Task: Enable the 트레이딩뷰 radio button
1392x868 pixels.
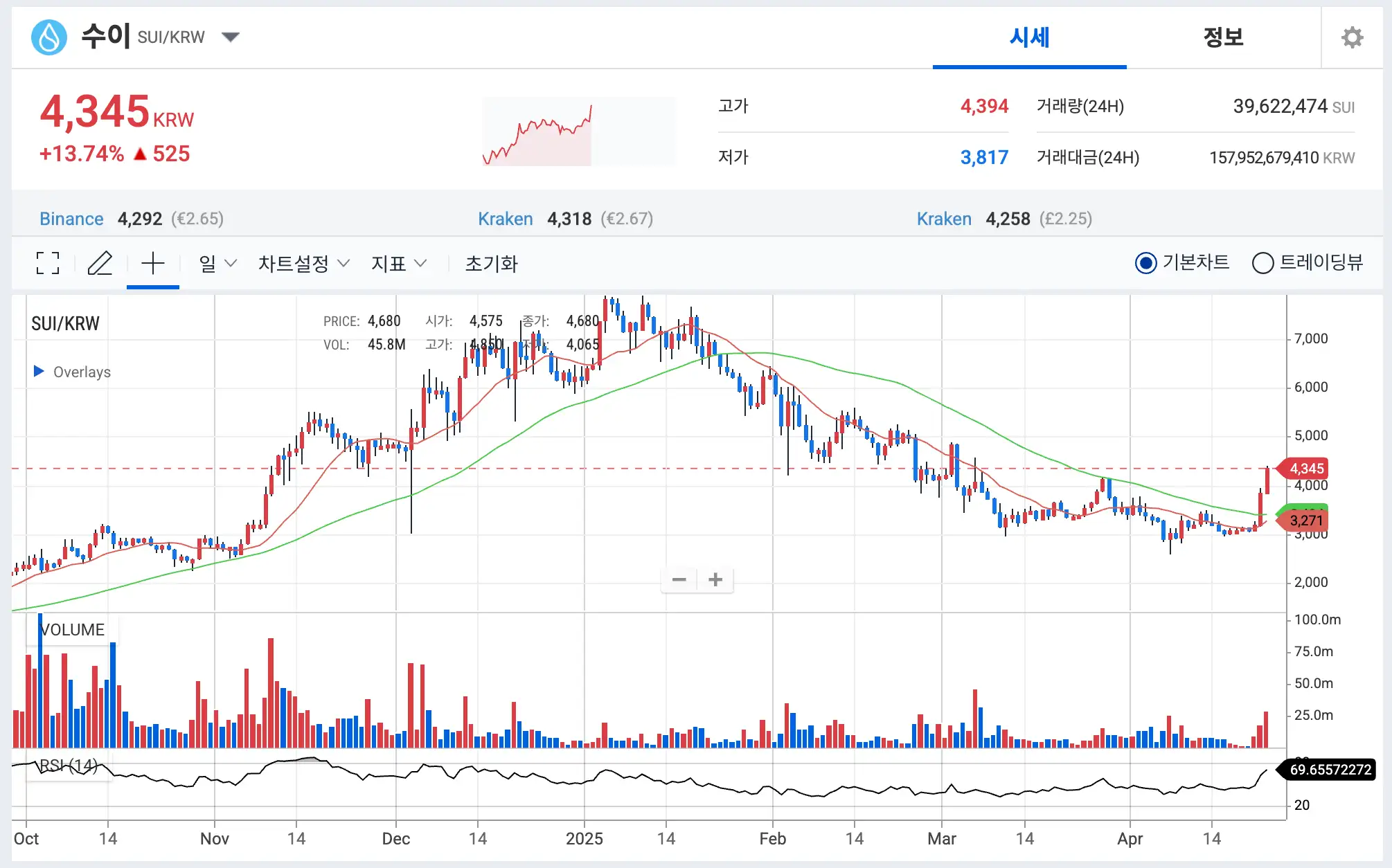Action: (1263, 264)
